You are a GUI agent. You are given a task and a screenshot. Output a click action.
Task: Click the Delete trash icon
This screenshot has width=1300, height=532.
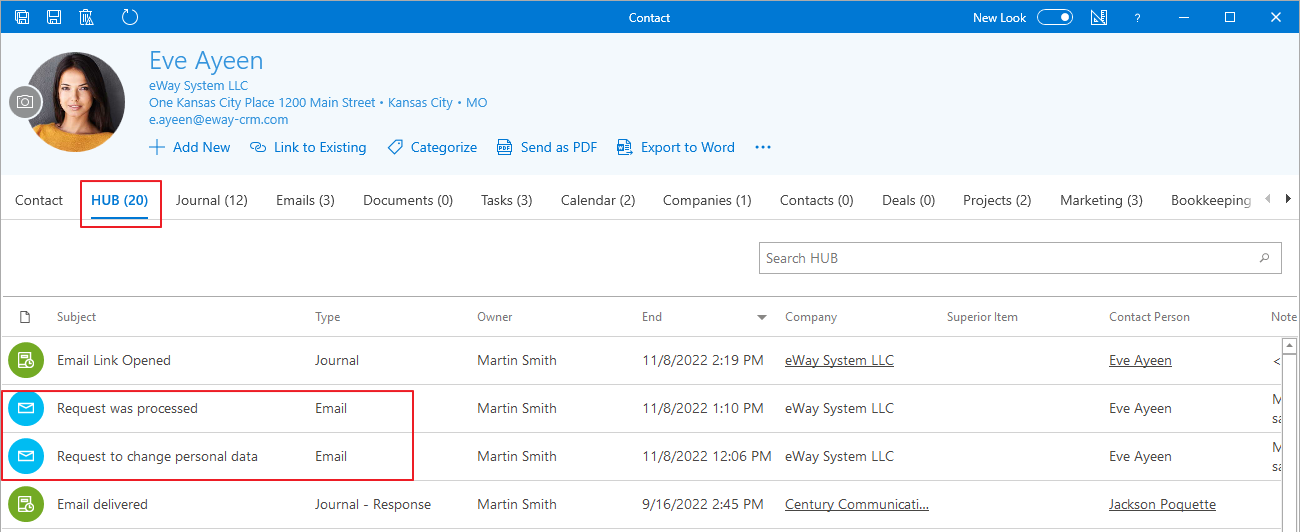(86, 17)
